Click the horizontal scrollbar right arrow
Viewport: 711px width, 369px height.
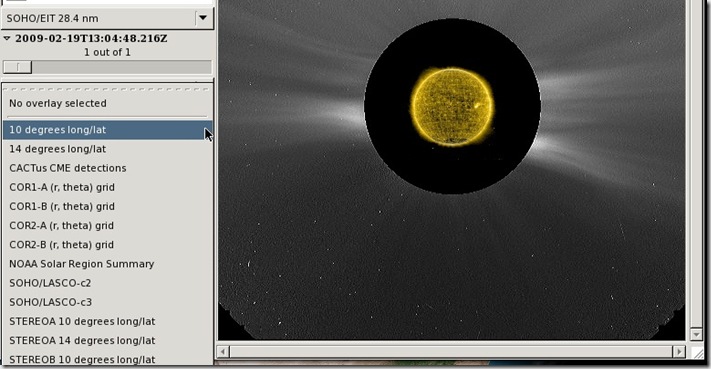click(x=679, y=352)
